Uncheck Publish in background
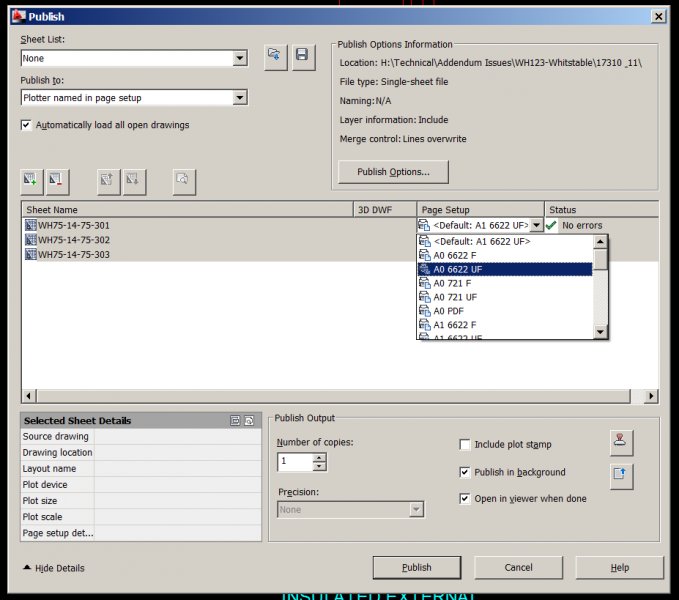Screen dimensions: 679x600 465,472
